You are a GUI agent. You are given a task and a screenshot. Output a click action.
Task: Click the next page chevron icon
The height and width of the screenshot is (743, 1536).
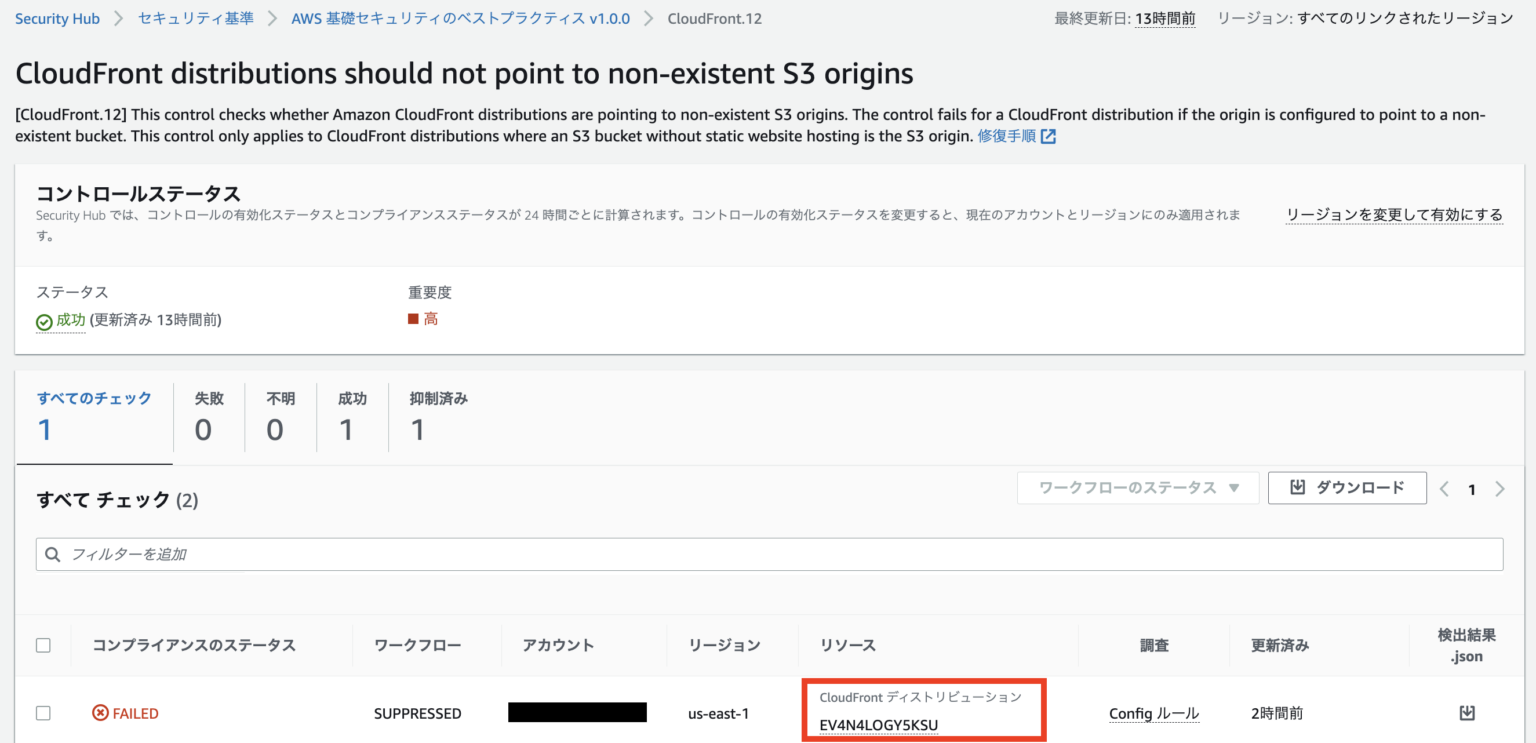pos(1500,488)
